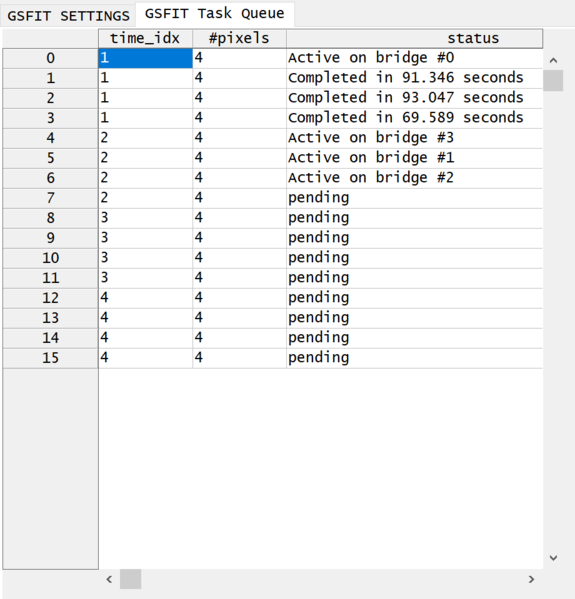Click the pending status in row 8
575x599 pixels.
tap(415, 218)
